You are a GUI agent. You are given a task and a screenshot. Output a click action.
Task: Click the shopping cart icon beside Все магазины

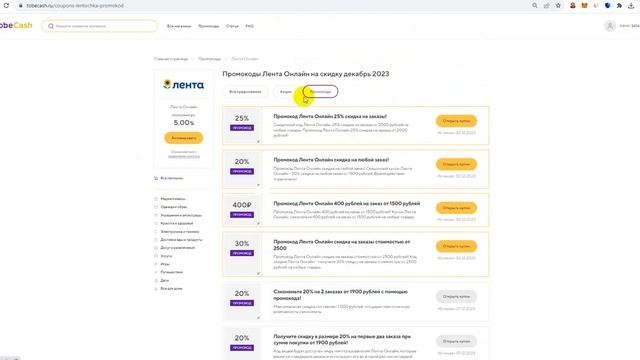(x=156, y=178)
